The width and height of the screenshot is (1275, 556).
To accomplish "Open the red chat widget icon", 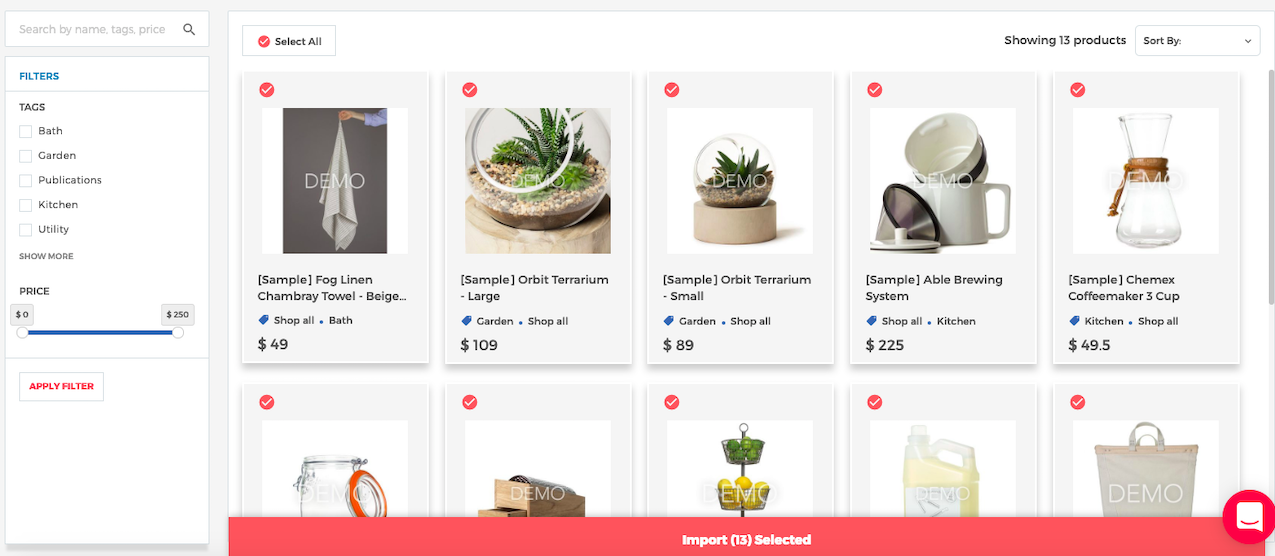I will click(1249, 517).
